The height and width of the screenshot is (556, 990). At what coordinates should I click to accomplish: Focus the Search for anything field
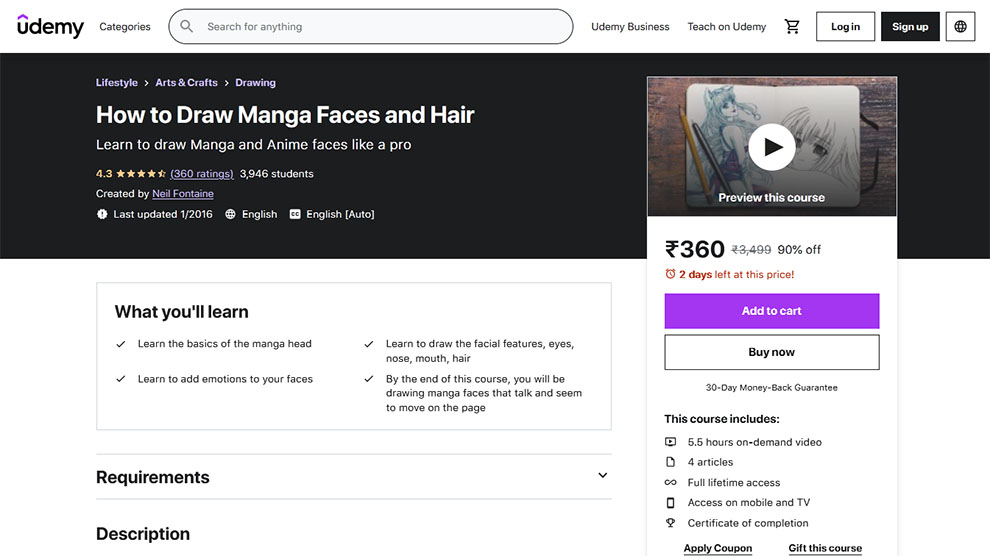[371, 27]
